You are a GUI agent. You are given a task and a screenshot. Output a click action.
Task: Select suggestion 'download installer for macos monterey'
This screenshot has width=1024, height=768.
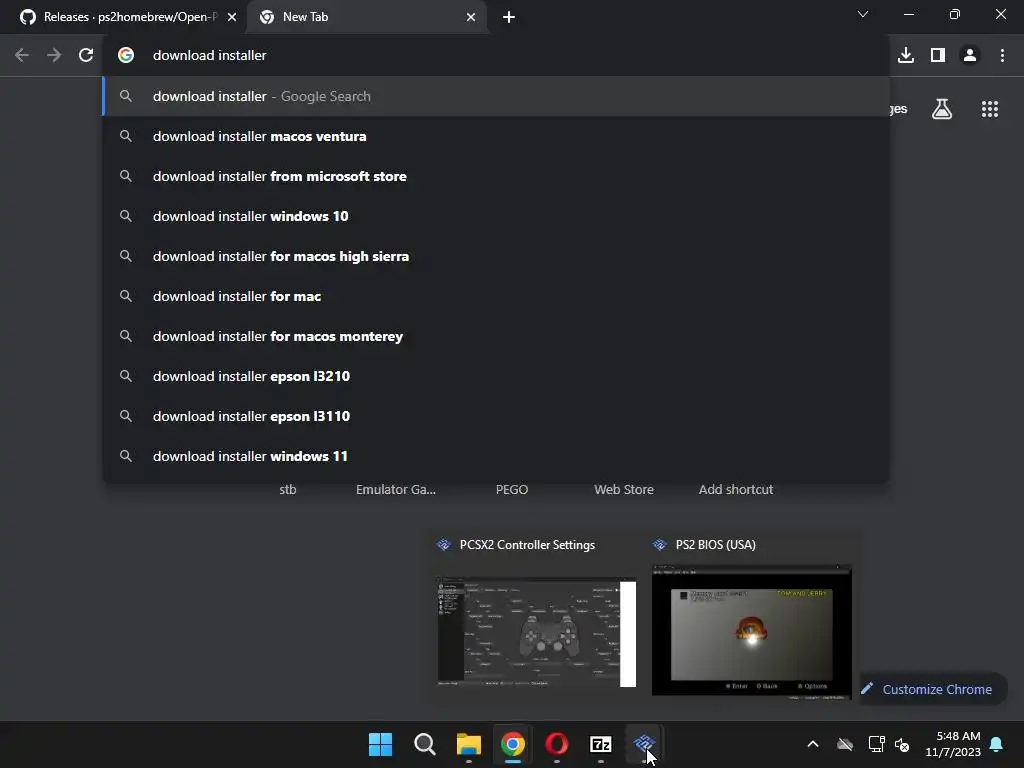coord(496,336)
